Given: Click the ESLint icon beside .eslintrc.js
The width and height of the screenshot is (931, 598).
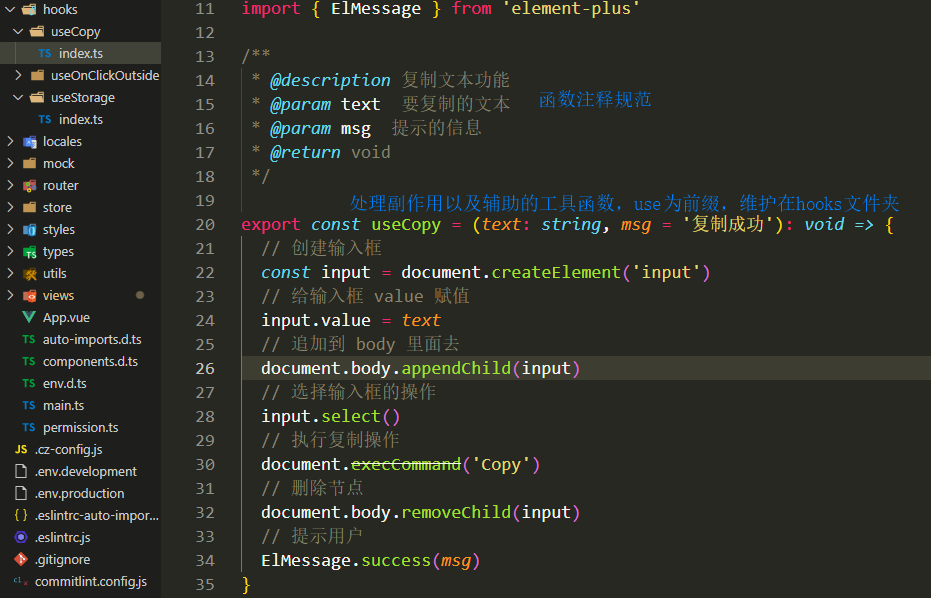Looking at the screenshot, I should pos(21,537).
